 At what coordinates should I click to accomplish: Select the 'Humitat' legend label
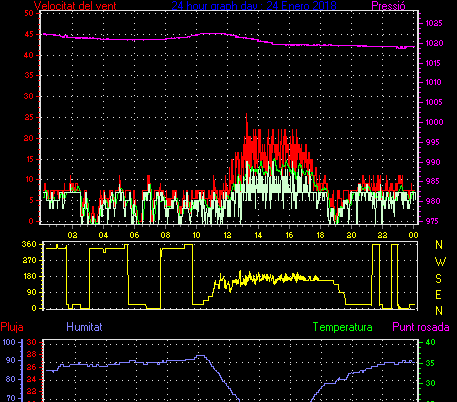[84, 327]
